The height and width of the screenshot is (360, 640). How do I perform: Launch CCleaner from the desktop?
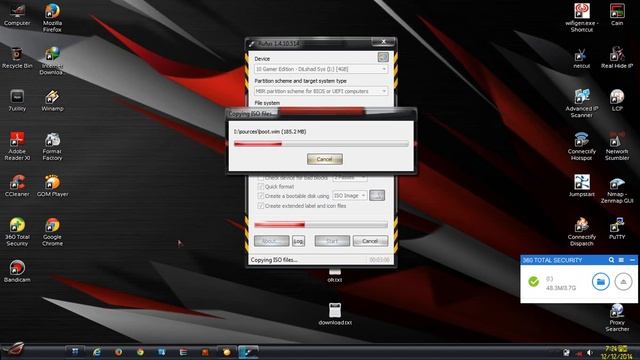[17, 186]
